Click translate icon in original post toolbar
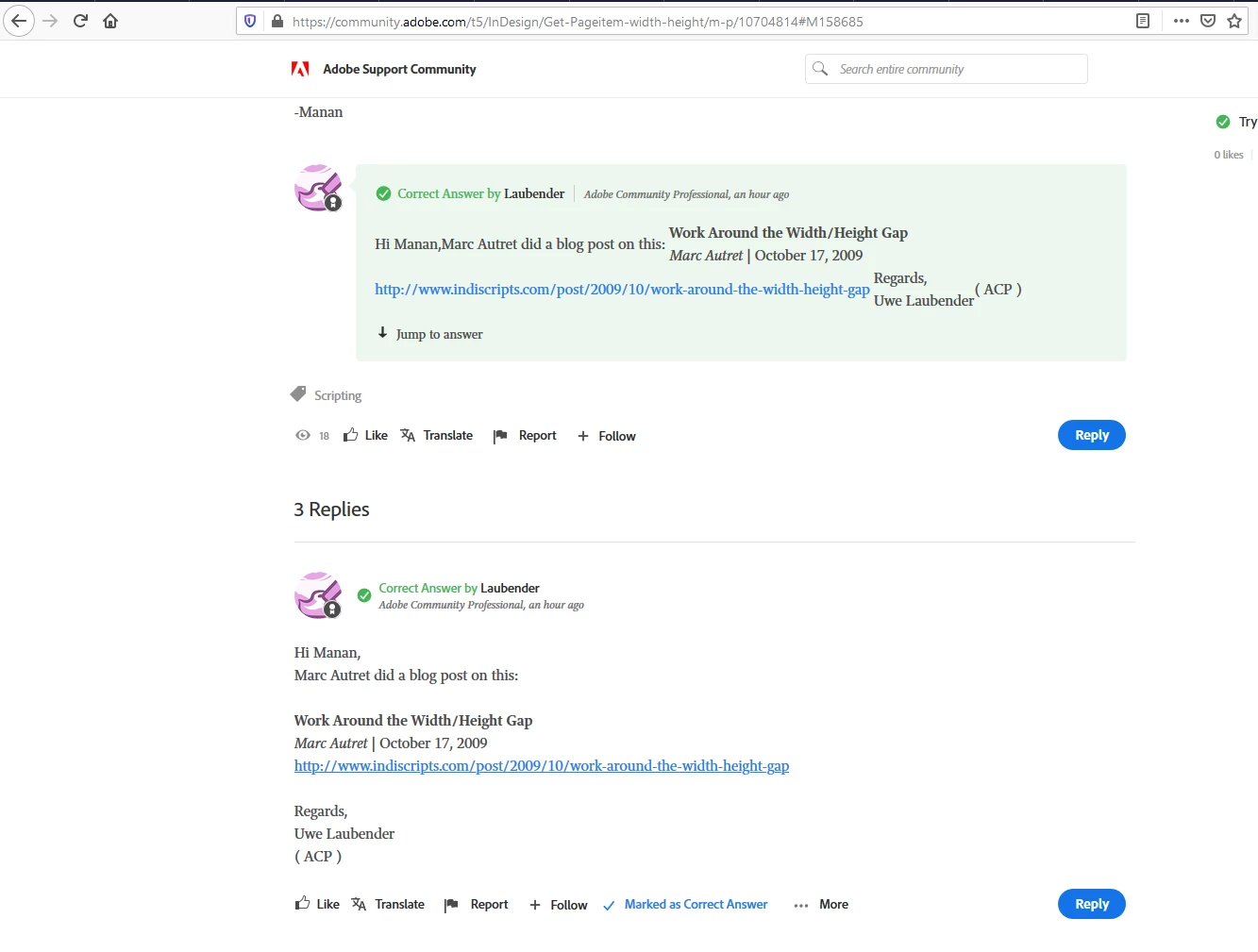The image size is (1258, 952). [x=408, y=435]
